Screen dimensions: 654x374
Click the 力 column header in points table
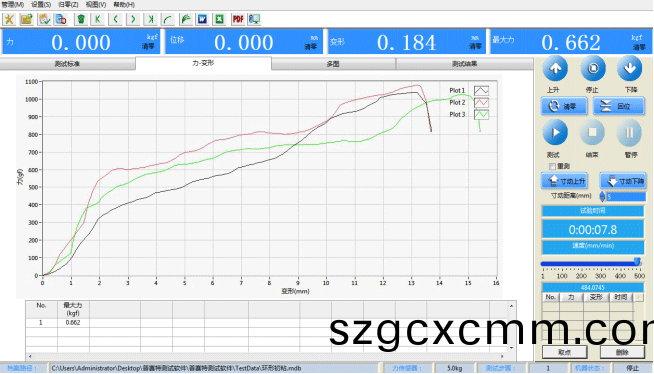pyautogui.click(x=571, y=297)
